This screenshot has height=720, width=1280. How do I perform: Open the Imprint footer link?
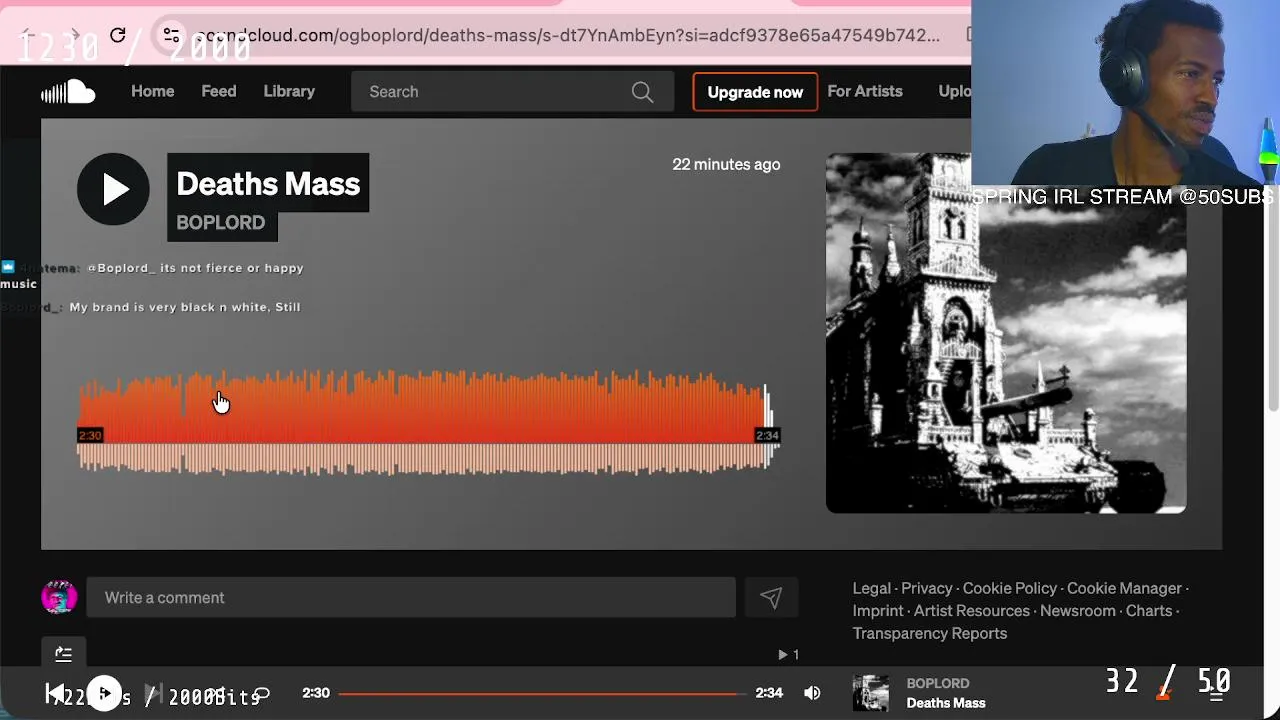coord(878,611)
